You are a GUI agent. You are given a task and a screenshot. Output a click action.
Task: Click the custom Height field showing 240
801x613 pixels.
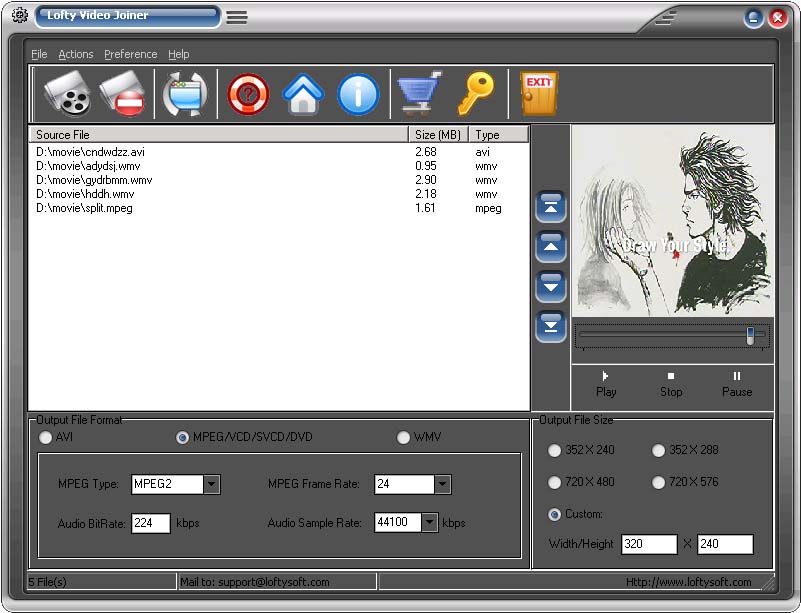point(725,544)
